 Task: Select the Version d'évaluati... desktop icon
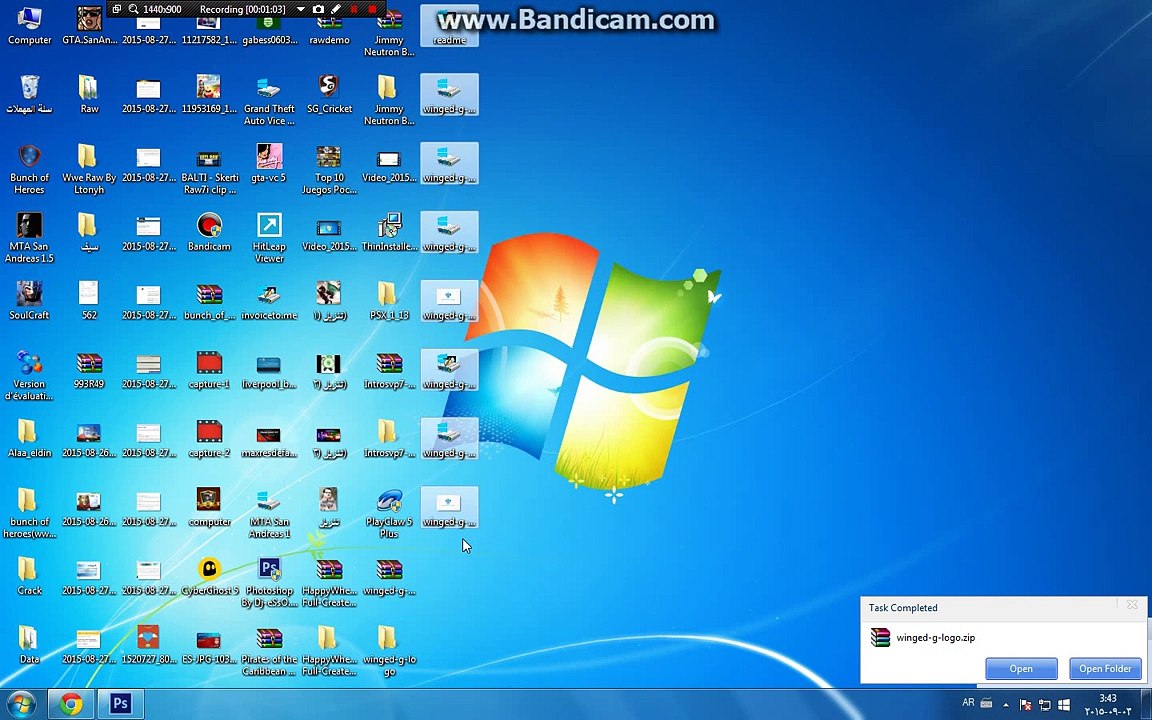pyautogui.click(x=29, y=375)
